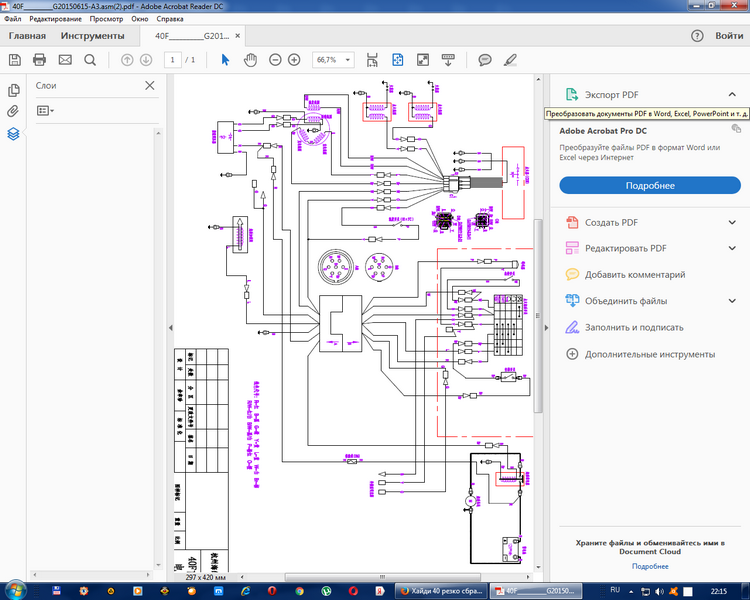Click the zoom out minus icon

(274, 60)
